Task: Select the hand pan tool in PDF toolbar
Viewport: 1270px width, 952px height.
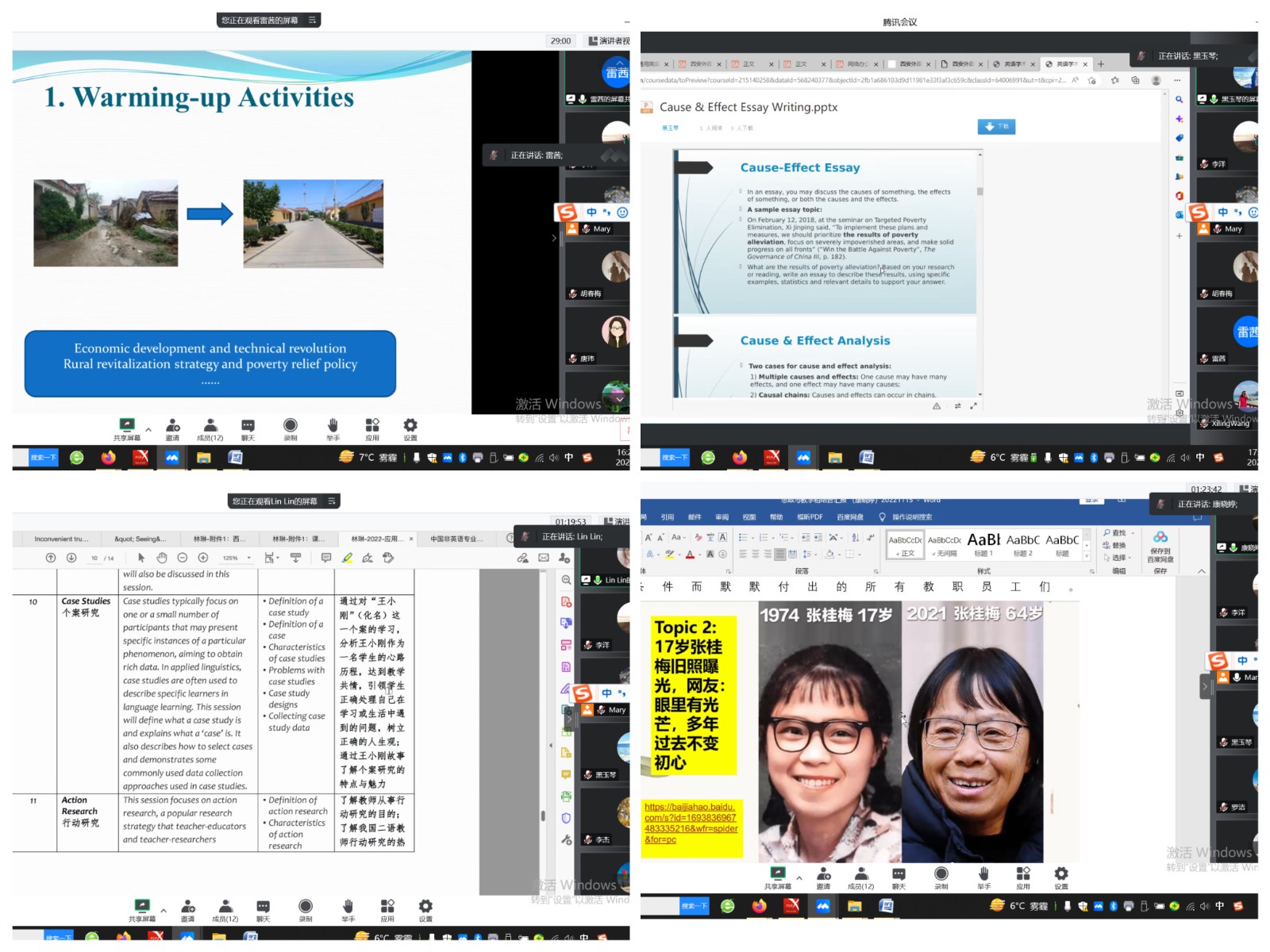Action: pos(161,559)
